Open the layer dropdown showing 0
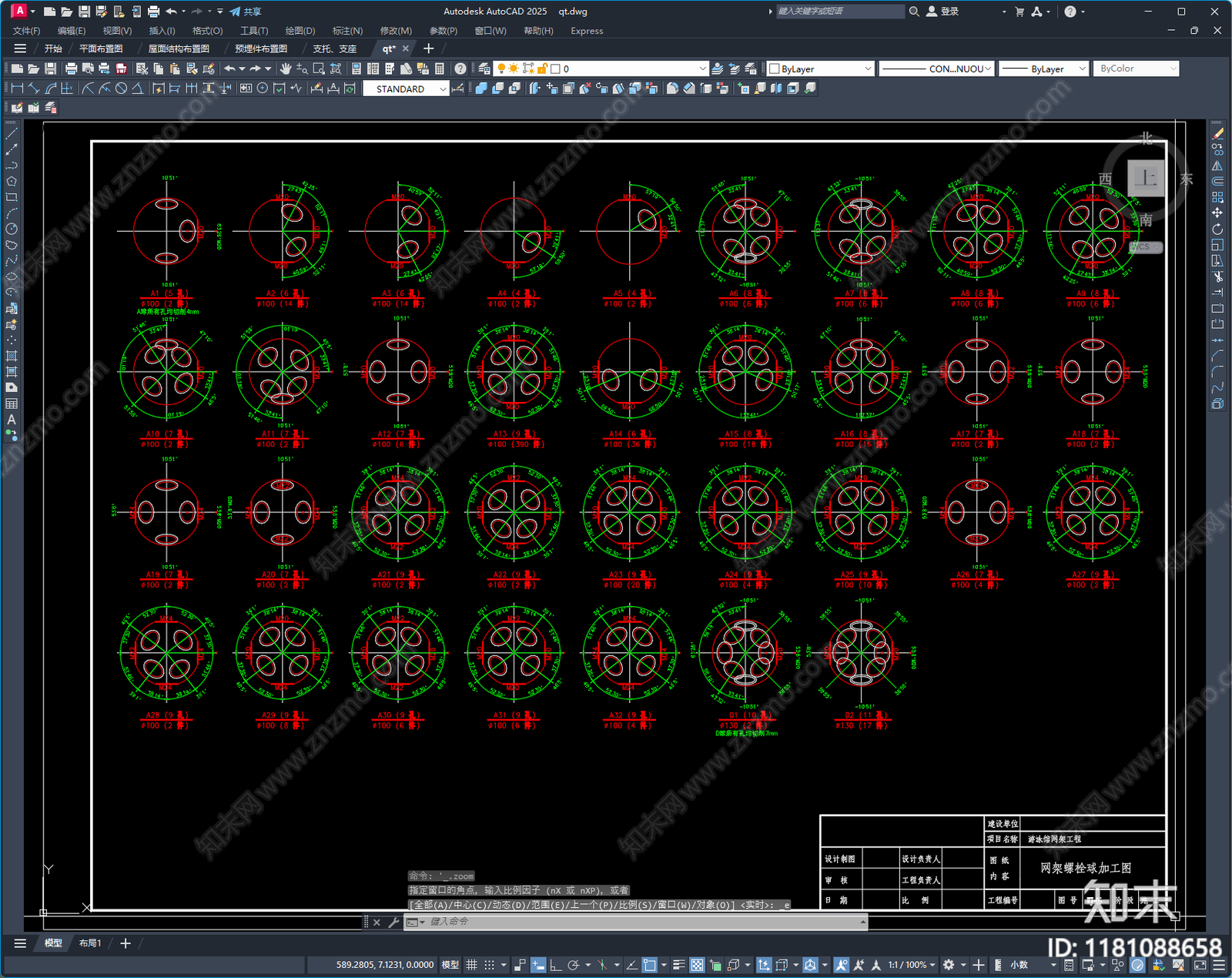This screenshot has width=1232, height=978. click(600, 69)
